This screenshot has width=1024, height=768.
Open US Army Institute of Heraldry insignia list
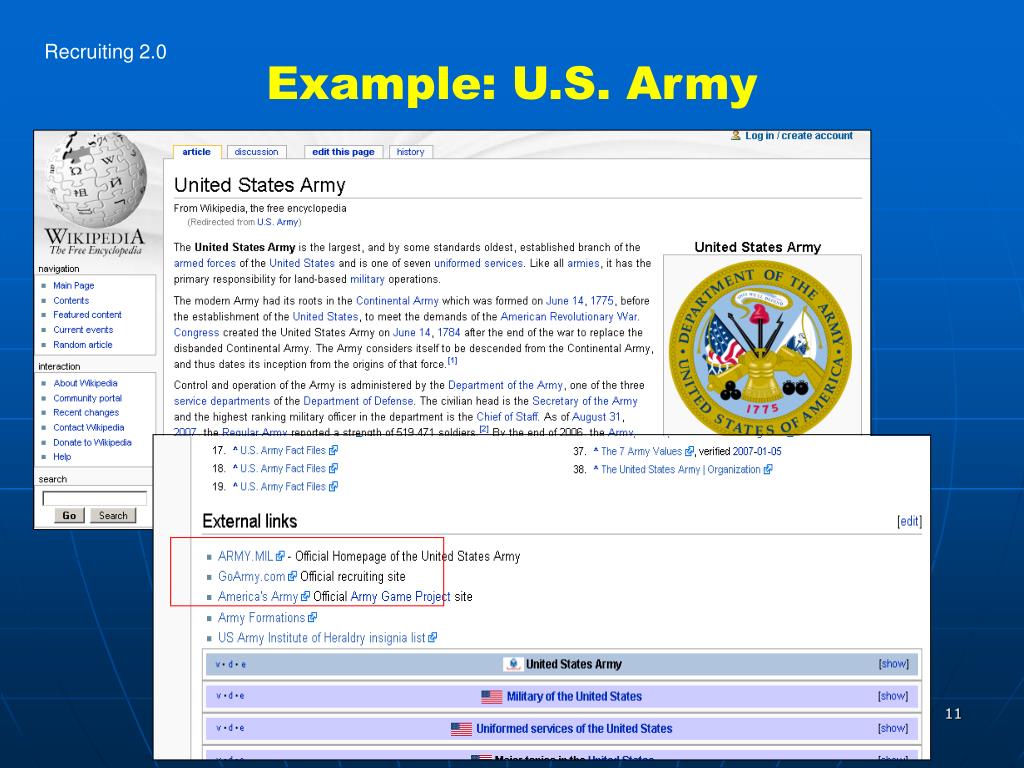[321, 638]
